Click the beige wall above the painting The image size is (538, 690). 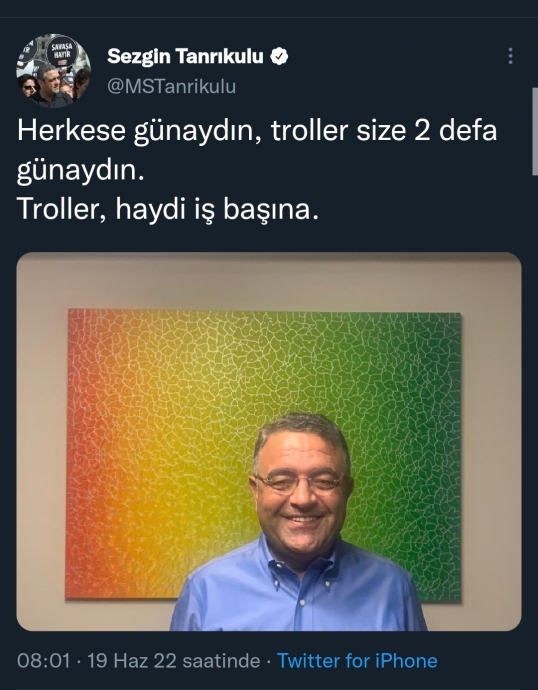(x=269, y=282)
